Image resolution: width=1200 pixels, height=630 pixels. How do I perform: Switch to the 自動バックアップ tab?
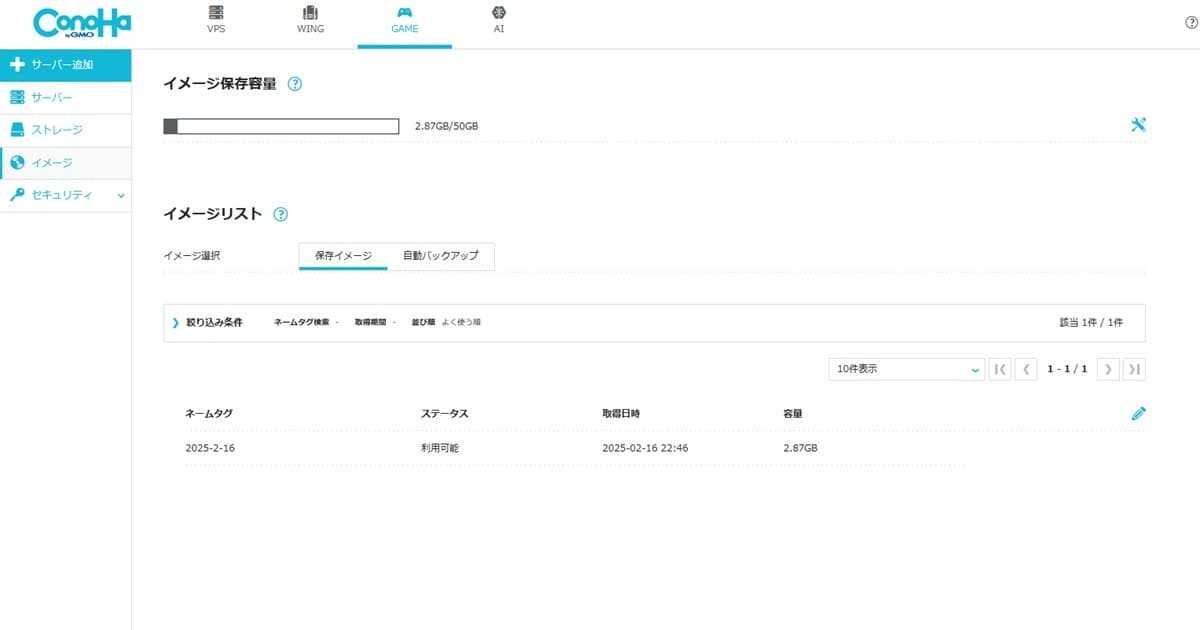[440, 256]
